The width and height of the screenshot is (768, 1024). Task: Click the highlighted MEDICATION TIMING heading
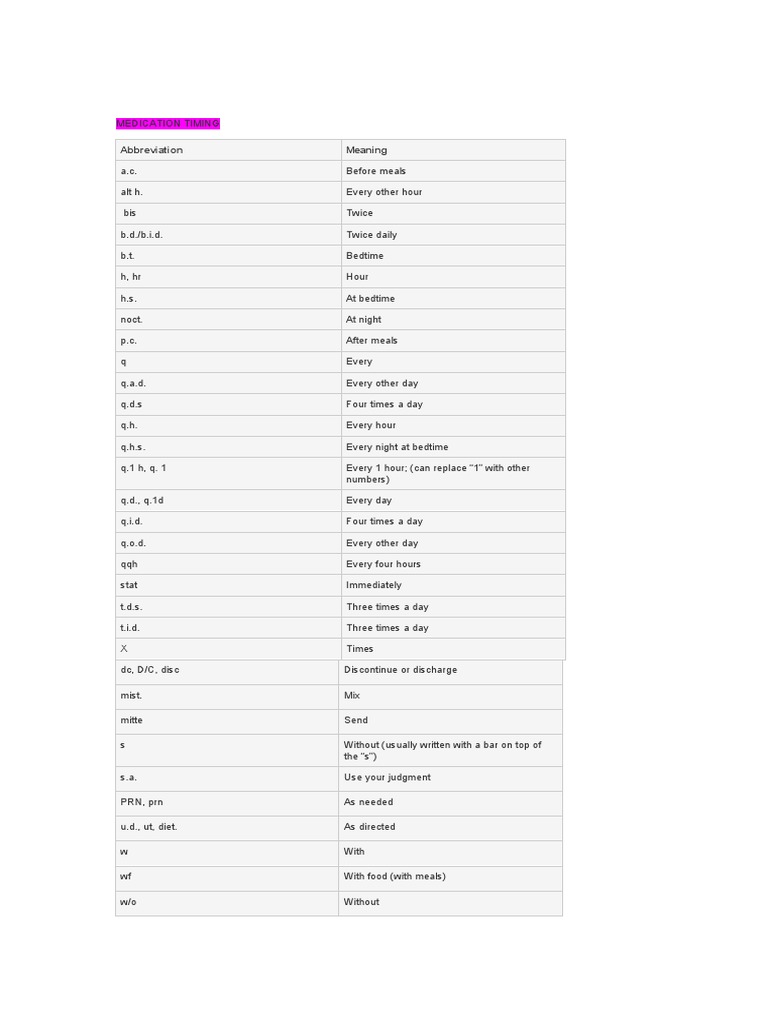point(167,123)
